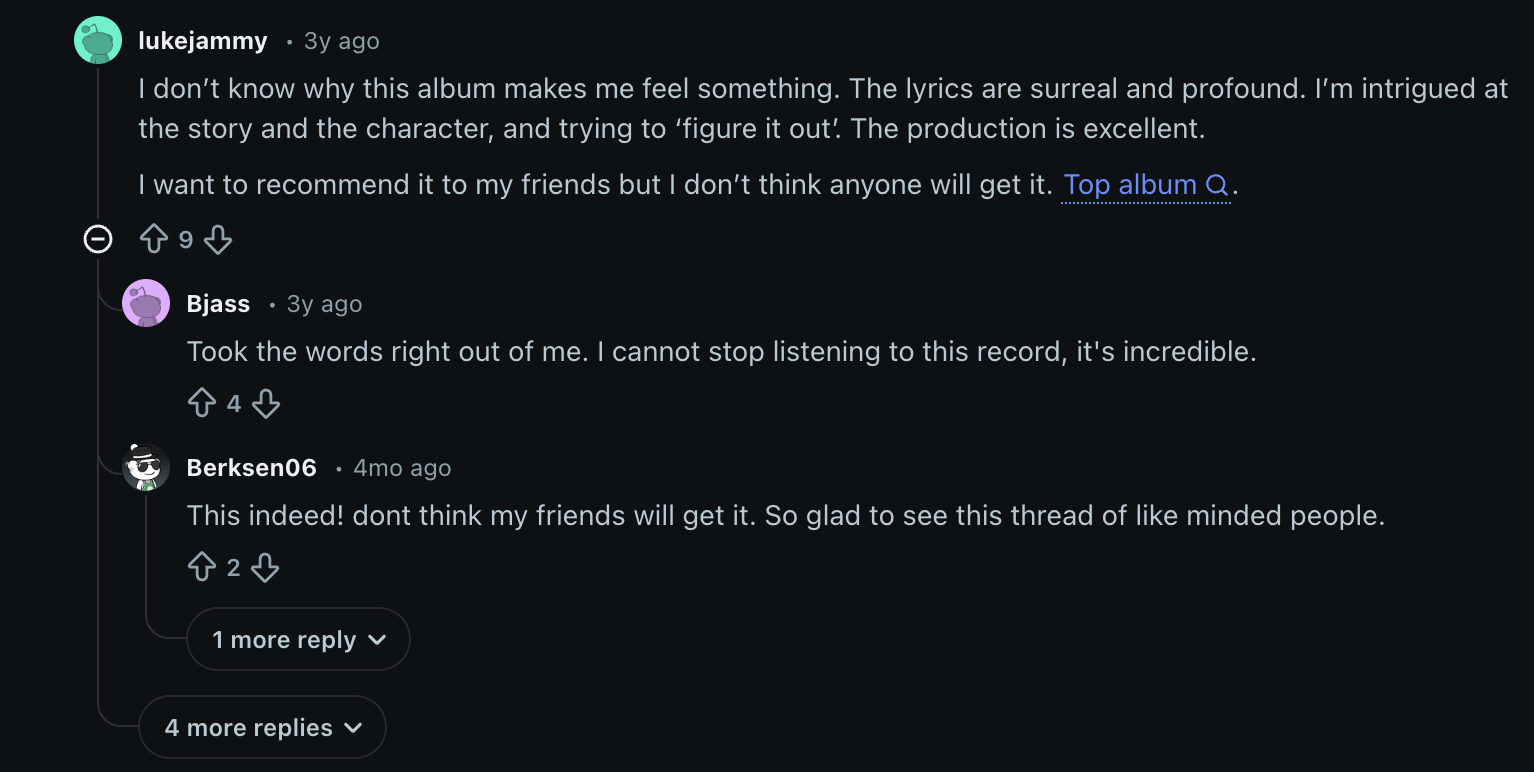
Task: Click the 4mo ago timestamp on Berksen06's reply
Action: click(x=401, y=468)
